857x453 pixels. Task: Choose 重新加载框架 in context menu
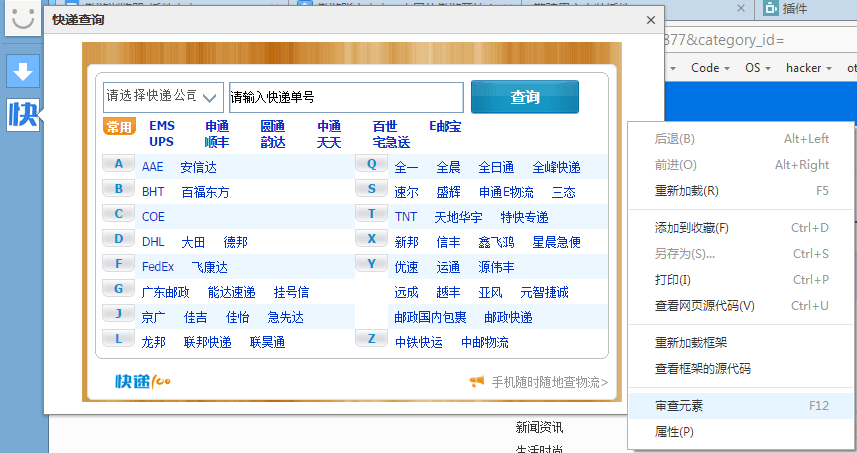tap(741, 343)
